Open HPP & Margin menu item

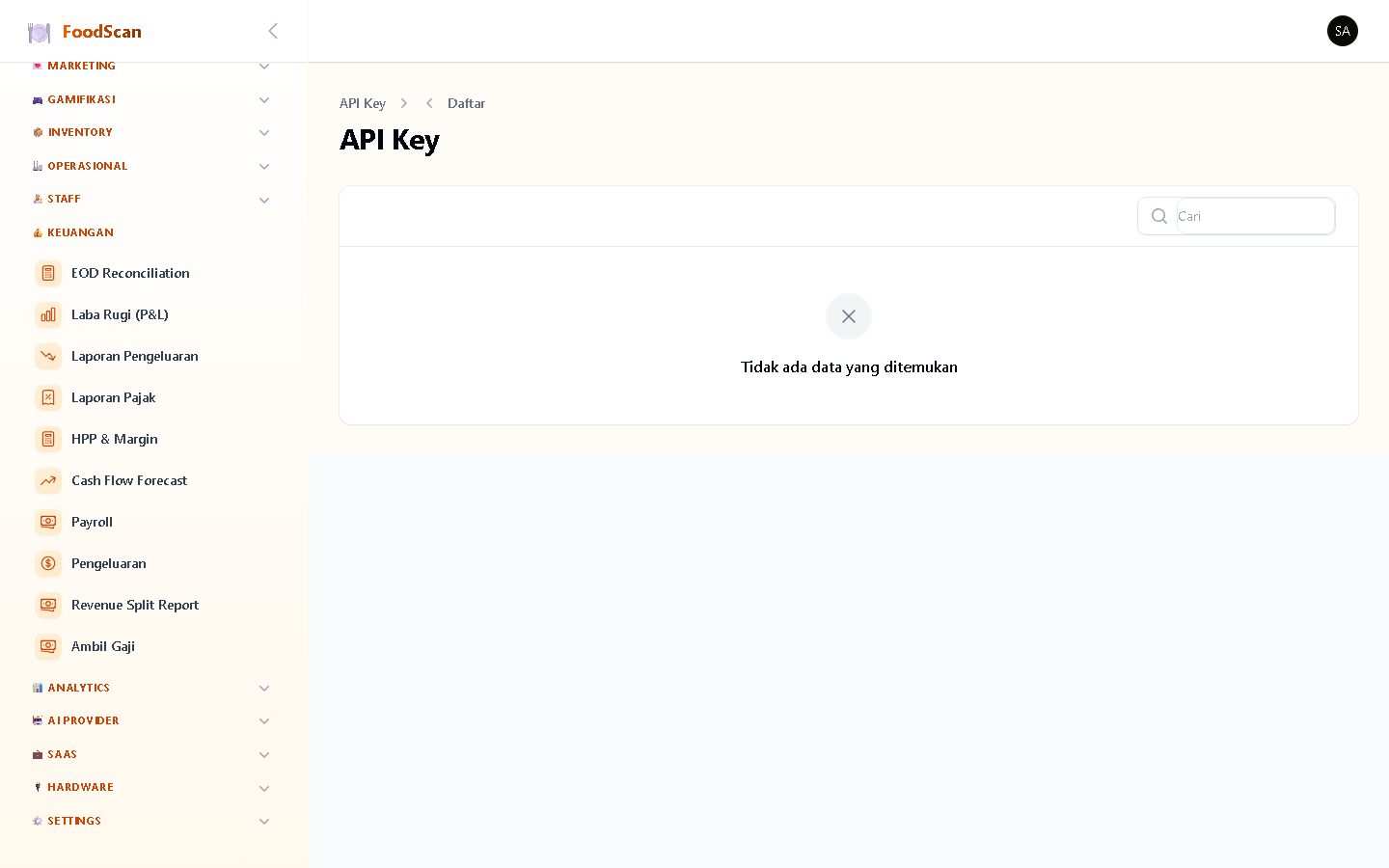coord(153,439)
